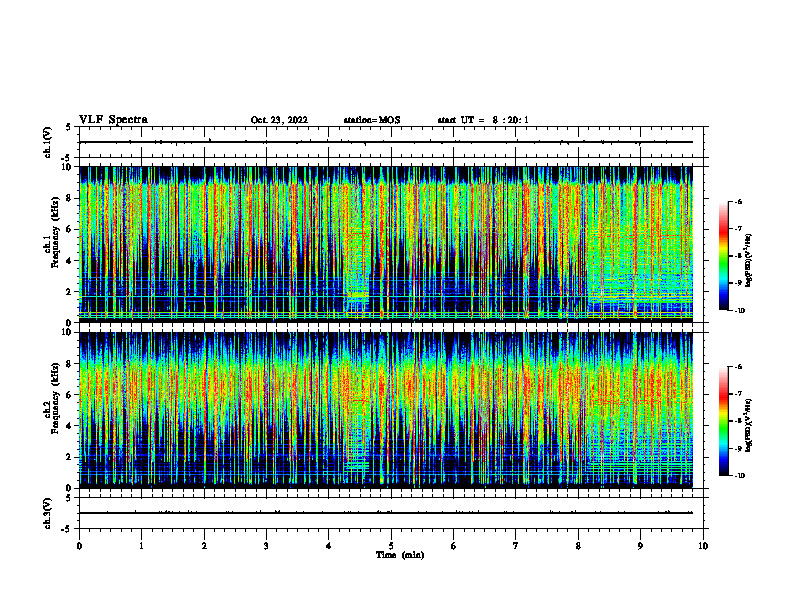Click time axis tick label "5"
The image size is (792, 612).
point(391,546)
